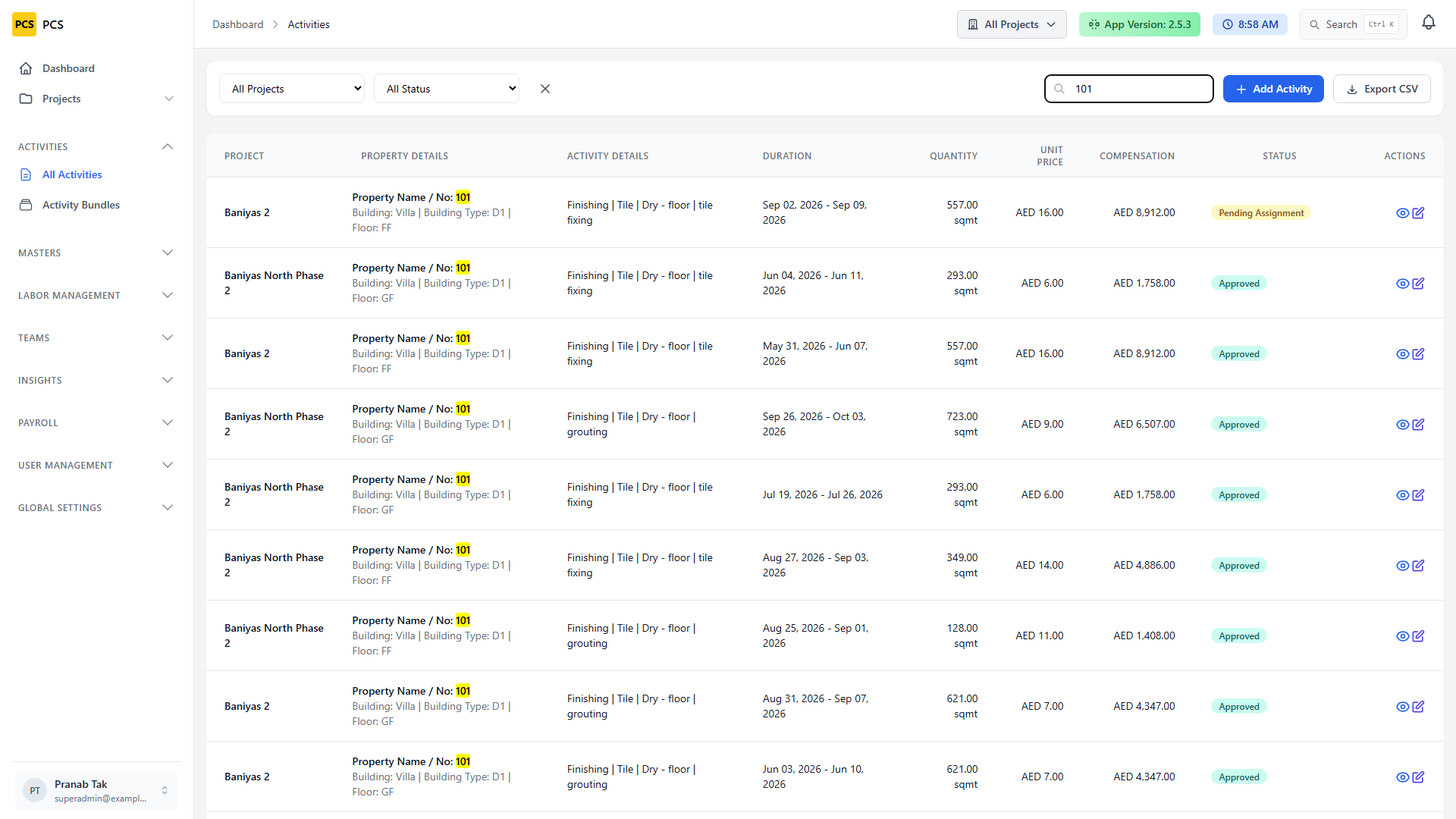View the Sep 02, 2026 Baniyas 2 activity
This screenshot has height=819, width=1456.
pos(1403,213)
